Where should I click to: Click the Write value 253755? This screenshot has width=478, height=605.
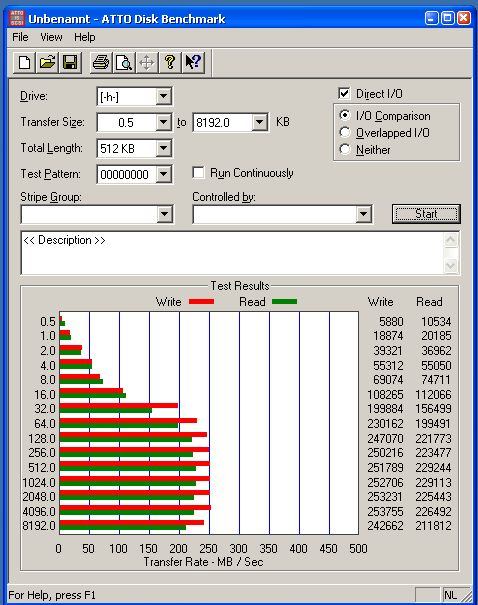385,512
